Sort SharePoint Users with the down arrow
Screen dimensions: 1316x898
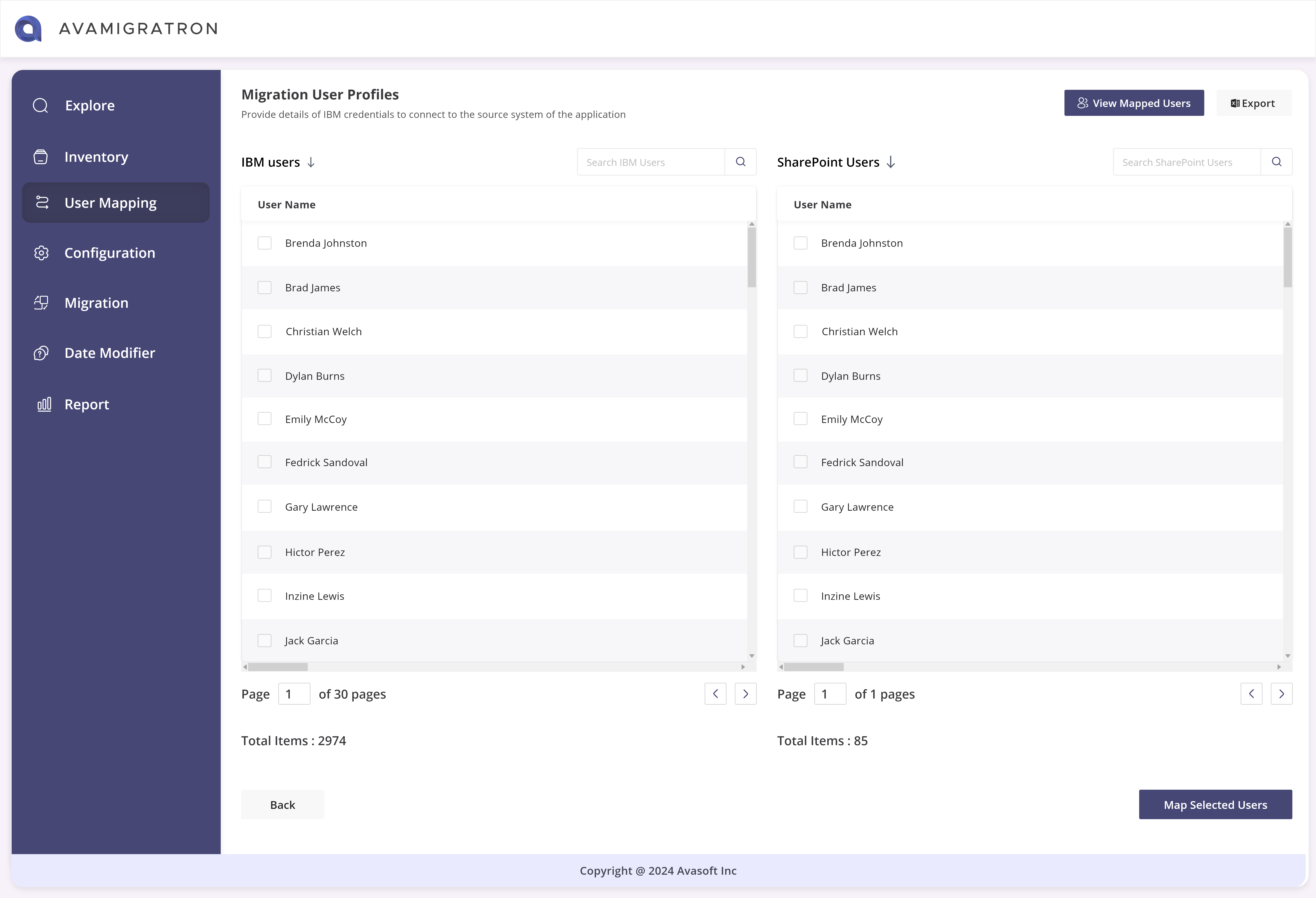pos(891,162)
